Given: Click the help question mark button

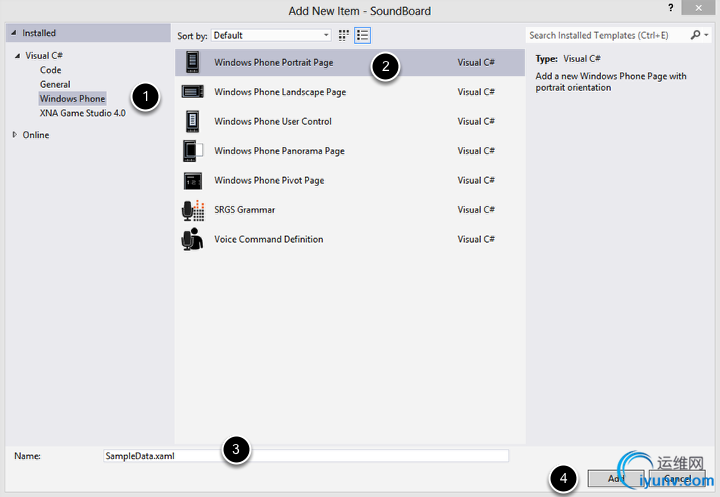Looking at the screenshot, I should tap(671, 8).
